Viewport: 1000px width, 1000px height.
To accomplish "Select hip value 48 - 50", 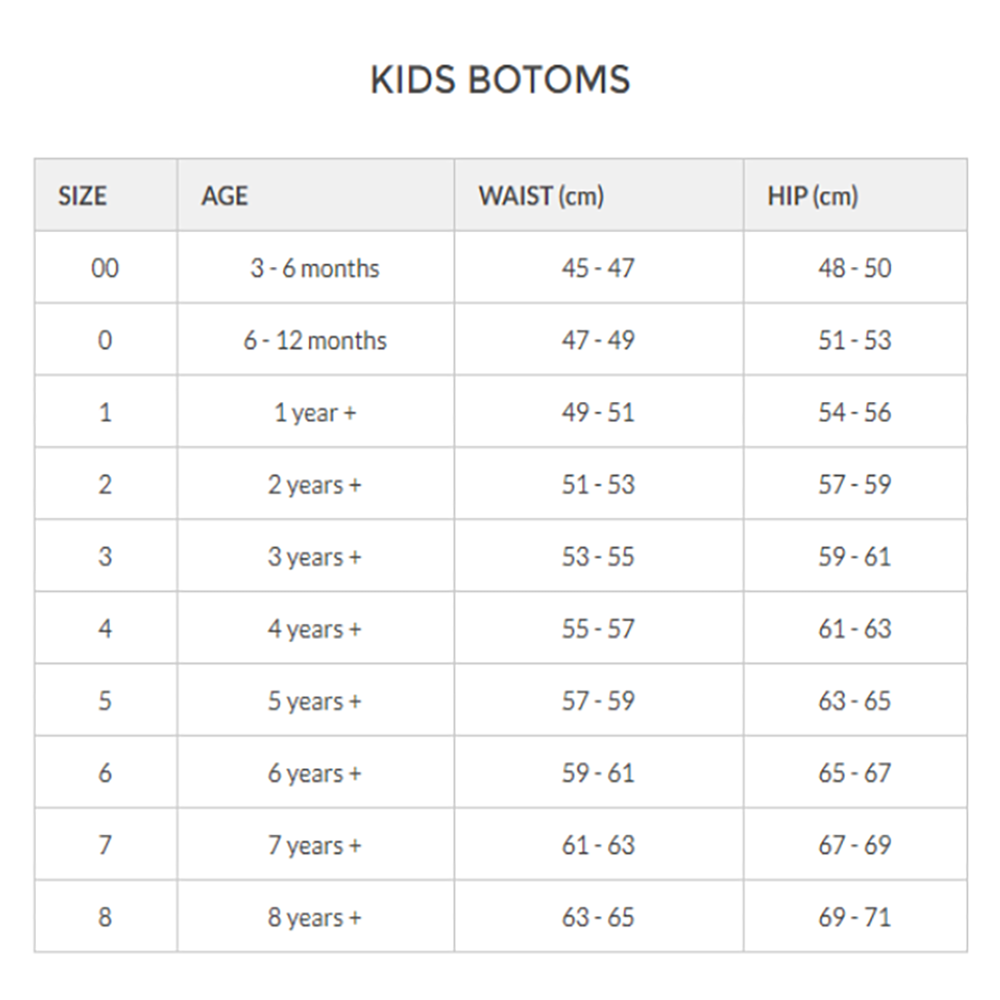I will click(x=855, y=268).
